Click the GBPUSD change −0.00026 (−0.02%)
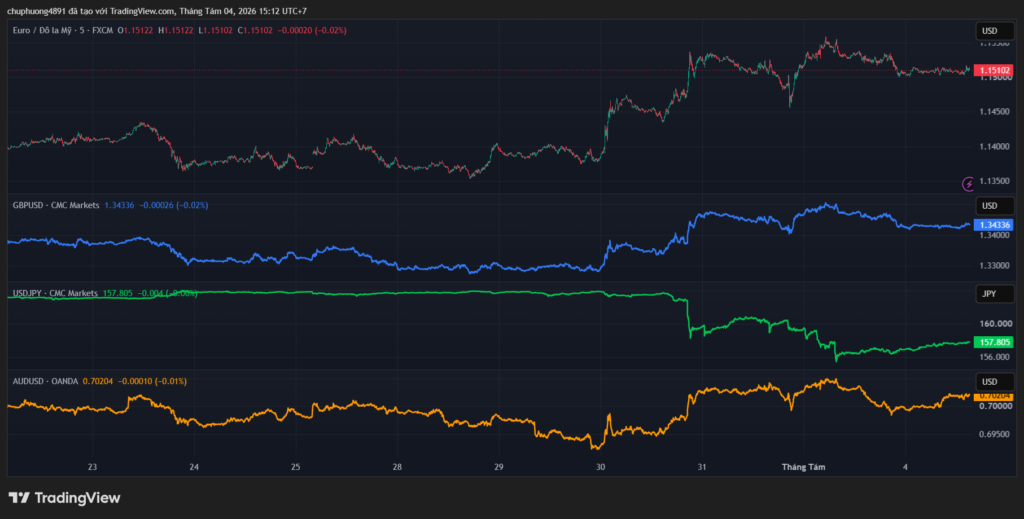The image size is (1024, 519). (174, 205)
